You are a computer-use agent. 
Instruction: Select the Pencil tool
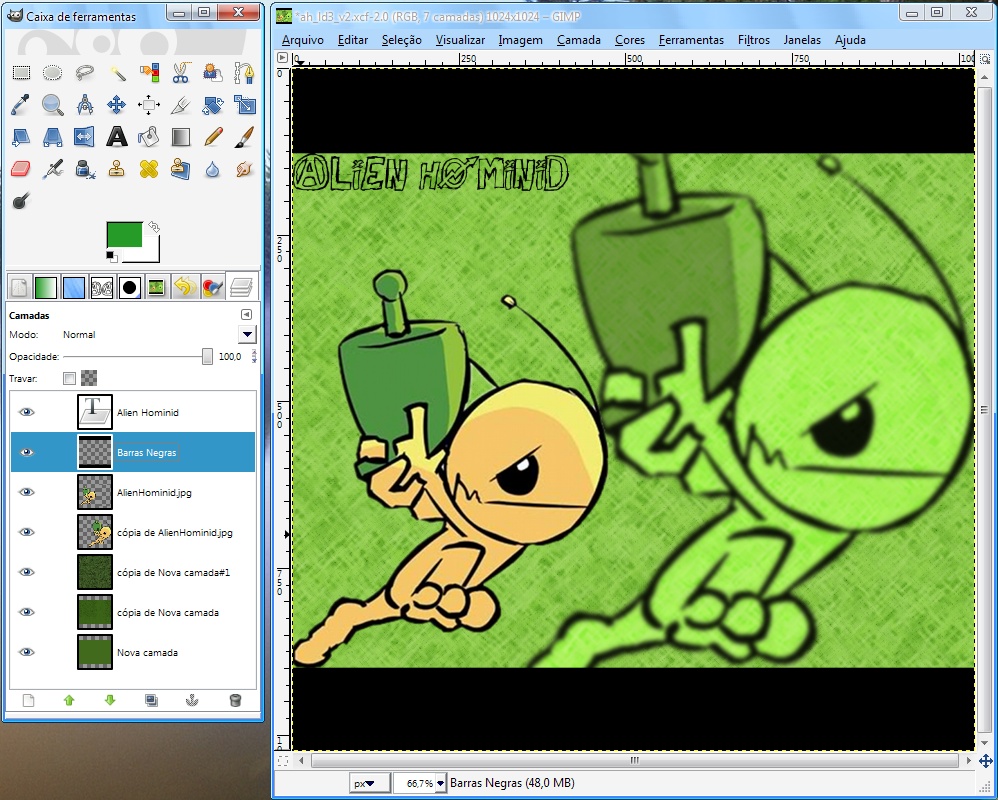tap(213, 137)
